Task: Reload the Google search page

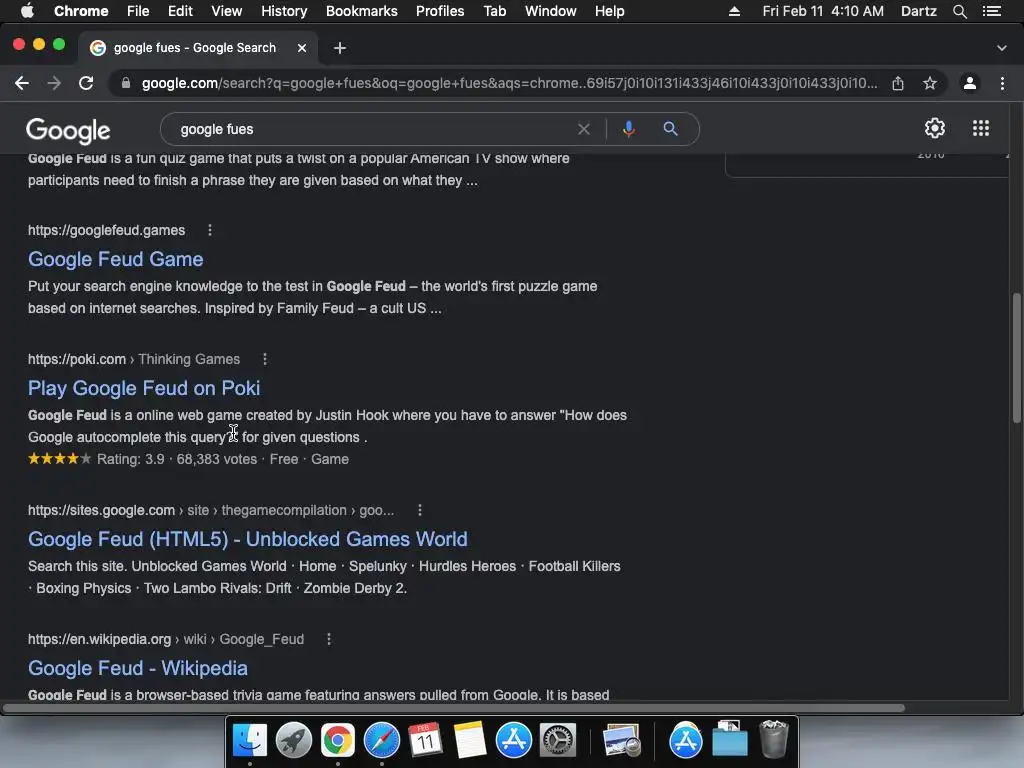Action: point(86,83)
